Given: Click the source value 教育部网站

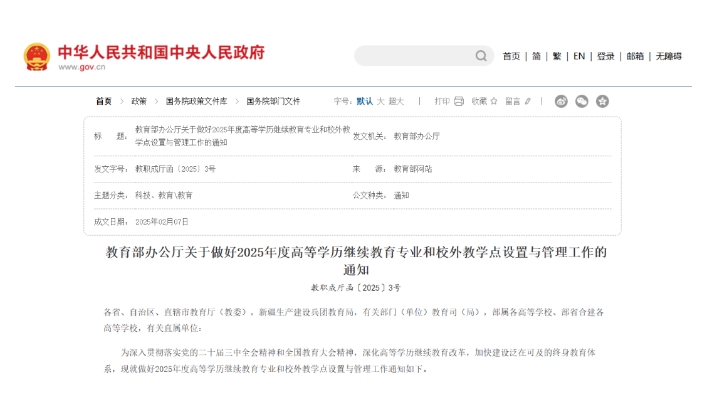Looking at the screenshot, I should tap(413, 169).
